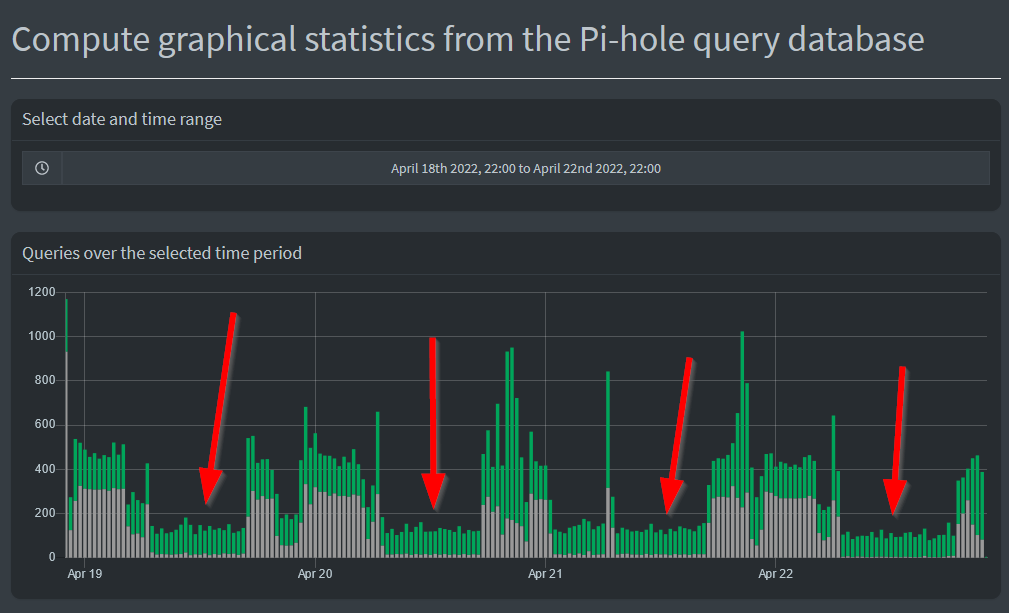Open the April 18th–22nd date range picker

pyautogui.click(x=525, y=168)
